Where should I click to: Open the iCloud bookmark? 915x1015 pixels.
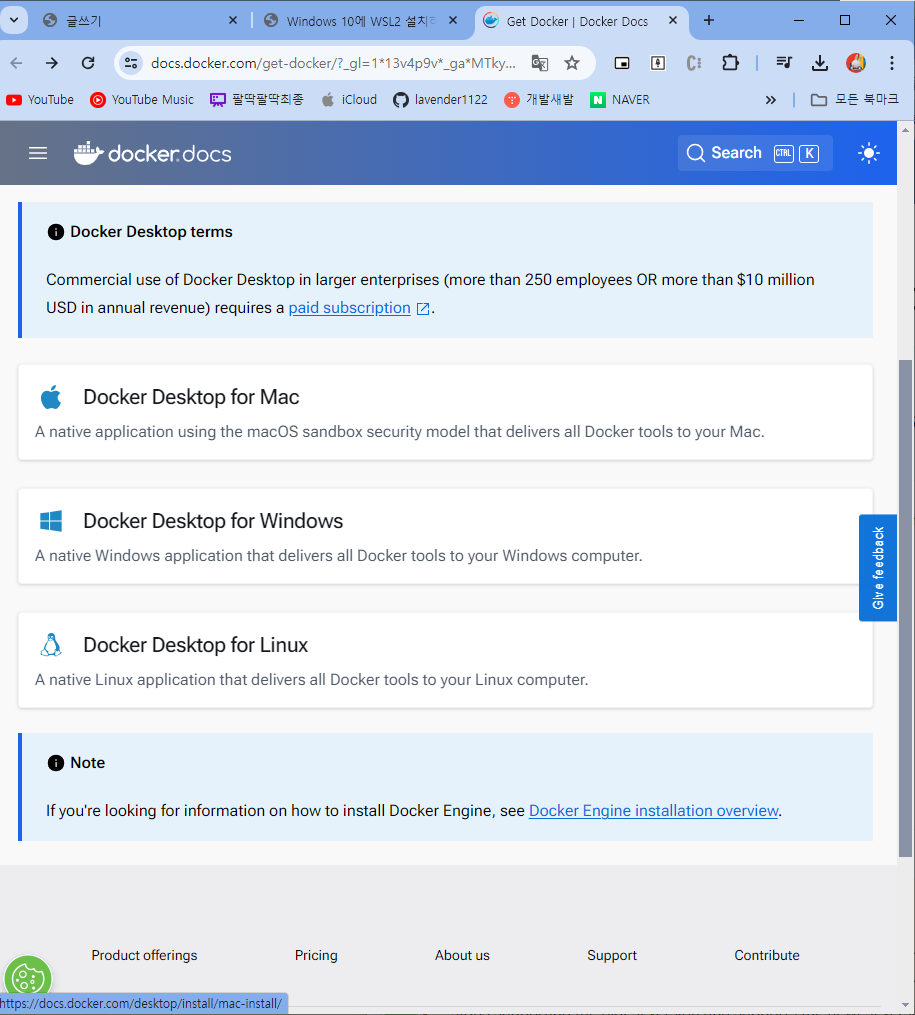[x=349, y=100]
